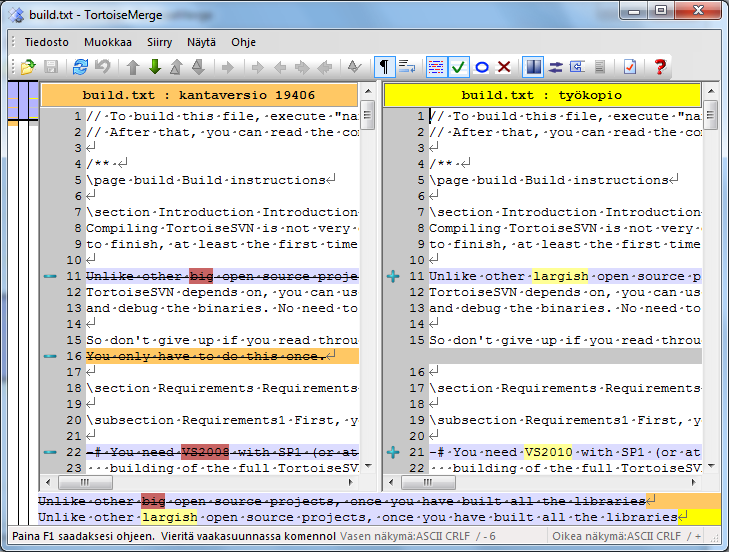Open the Näytä menu
This screenshot has height=552, width=729.
201,42
